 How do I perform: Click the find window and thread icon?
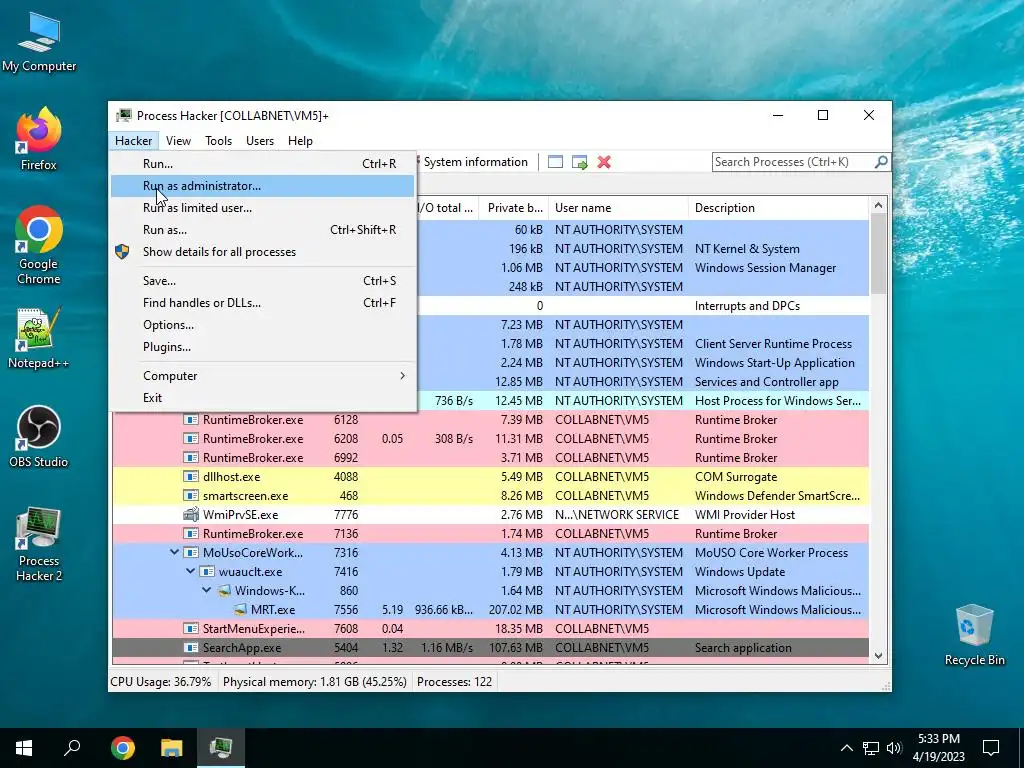point(579,162)
